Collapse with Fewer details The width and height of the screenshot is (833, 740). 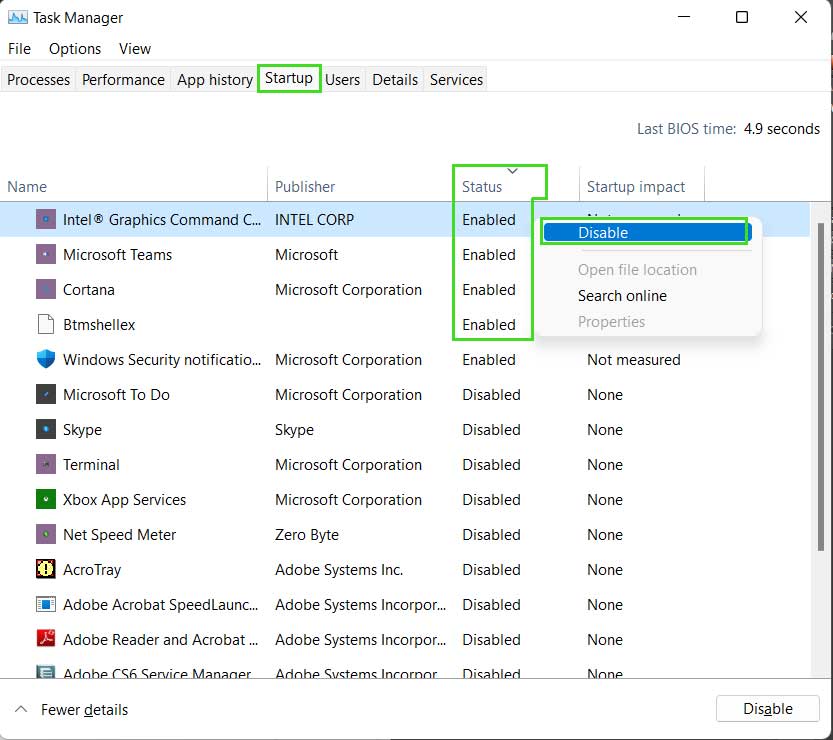(x=72, y=710)
